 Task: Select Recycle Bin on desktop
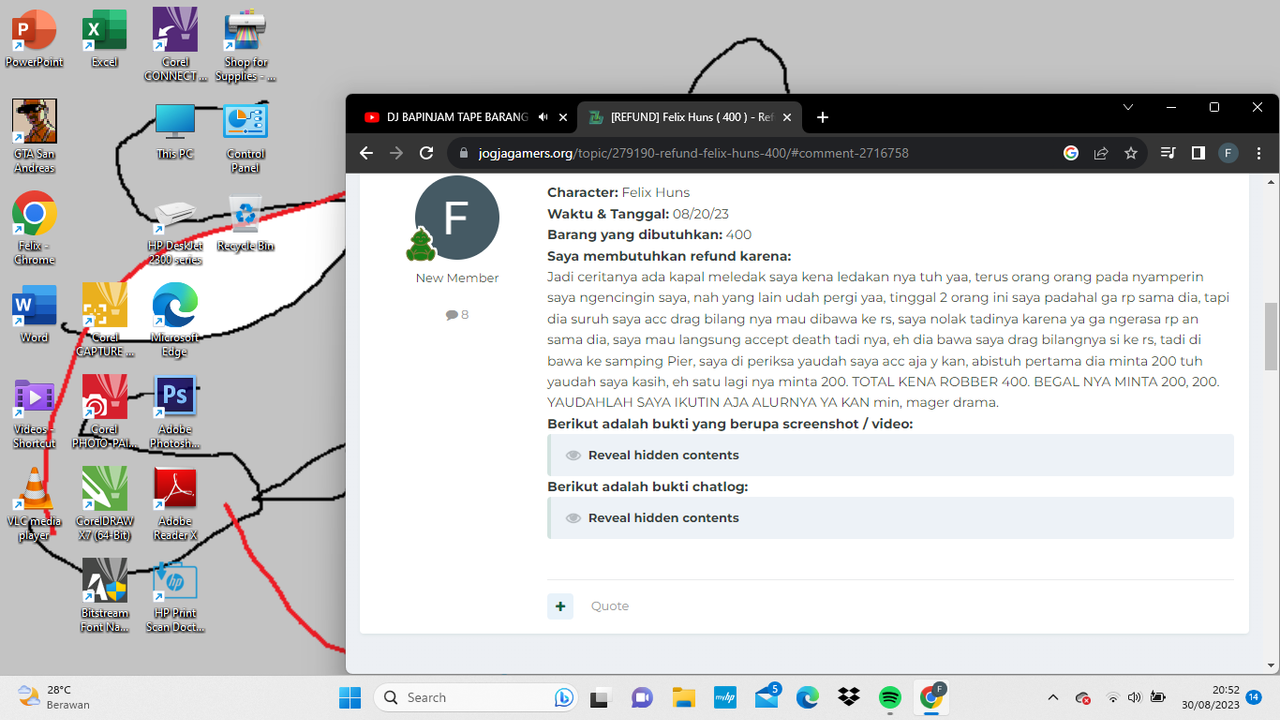tap(245, 222)
